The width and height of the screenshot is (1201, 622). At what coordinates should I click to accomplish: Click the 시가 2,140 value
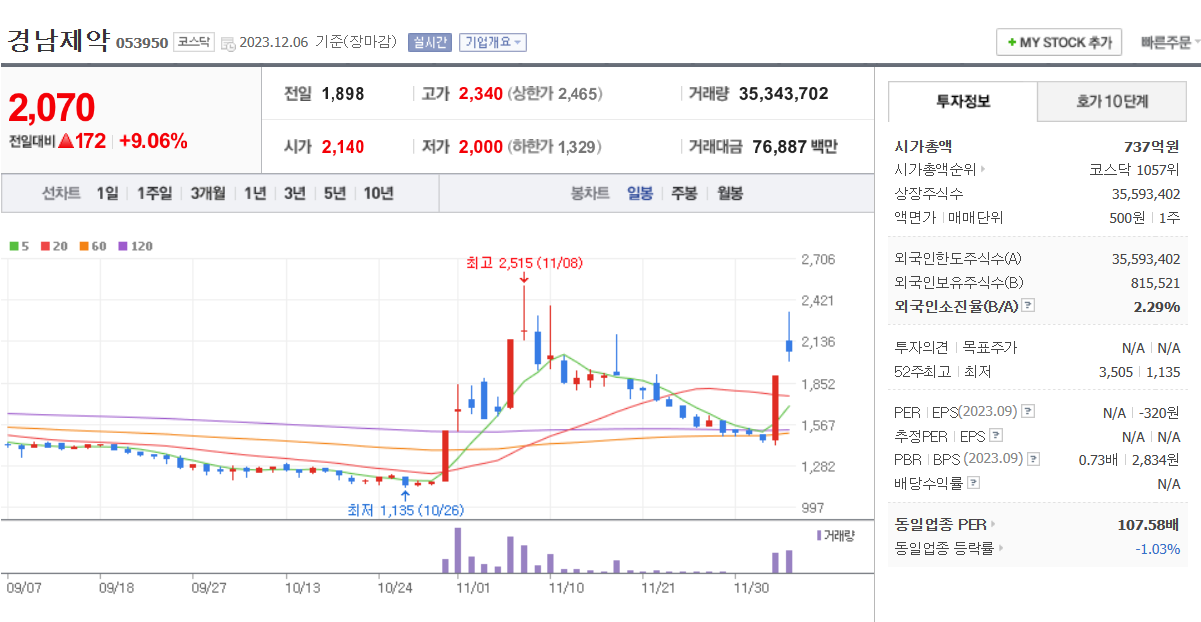343,147
